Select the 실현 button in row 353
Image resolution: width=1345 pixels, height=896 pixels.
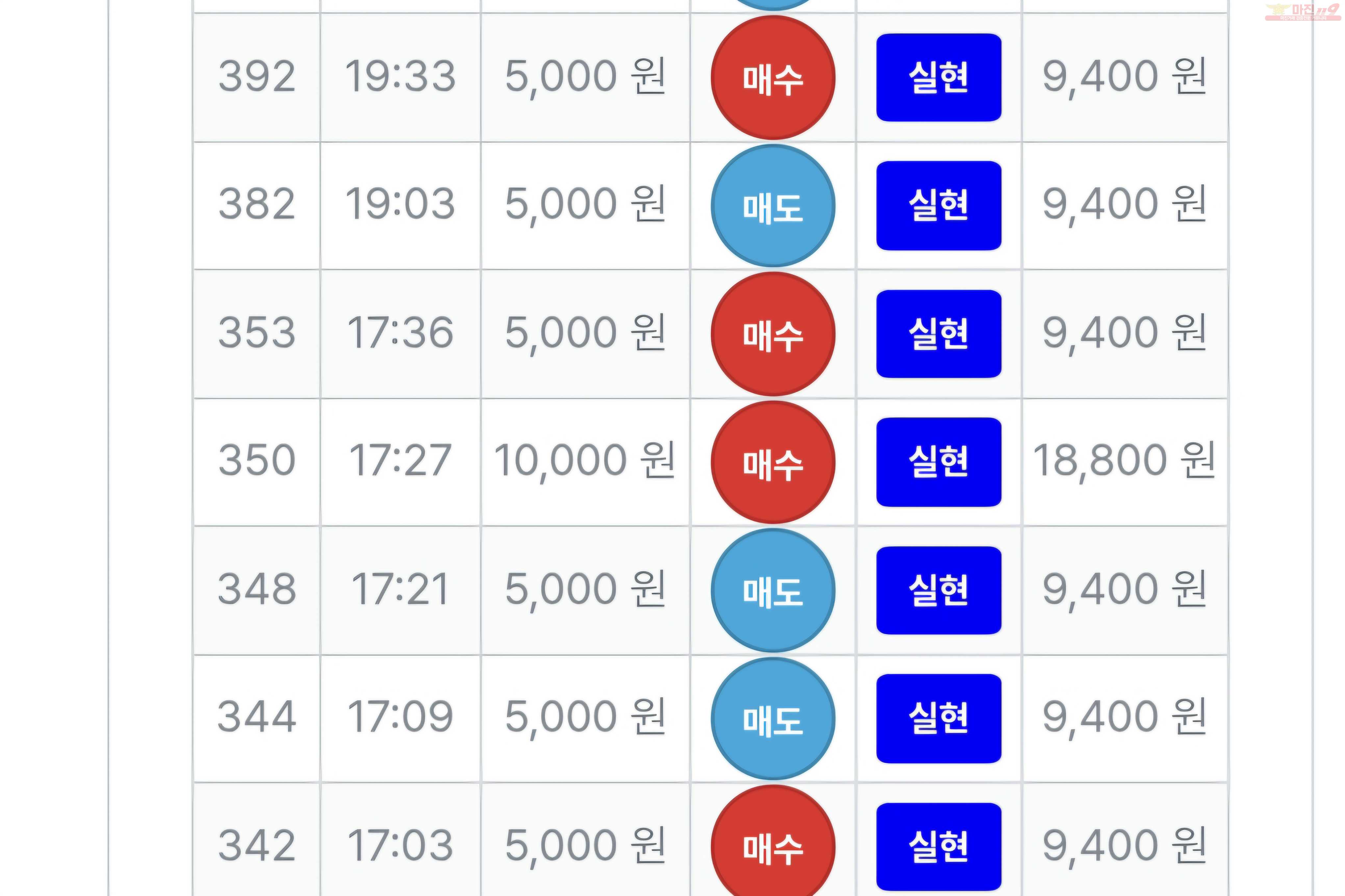point(939,334)
